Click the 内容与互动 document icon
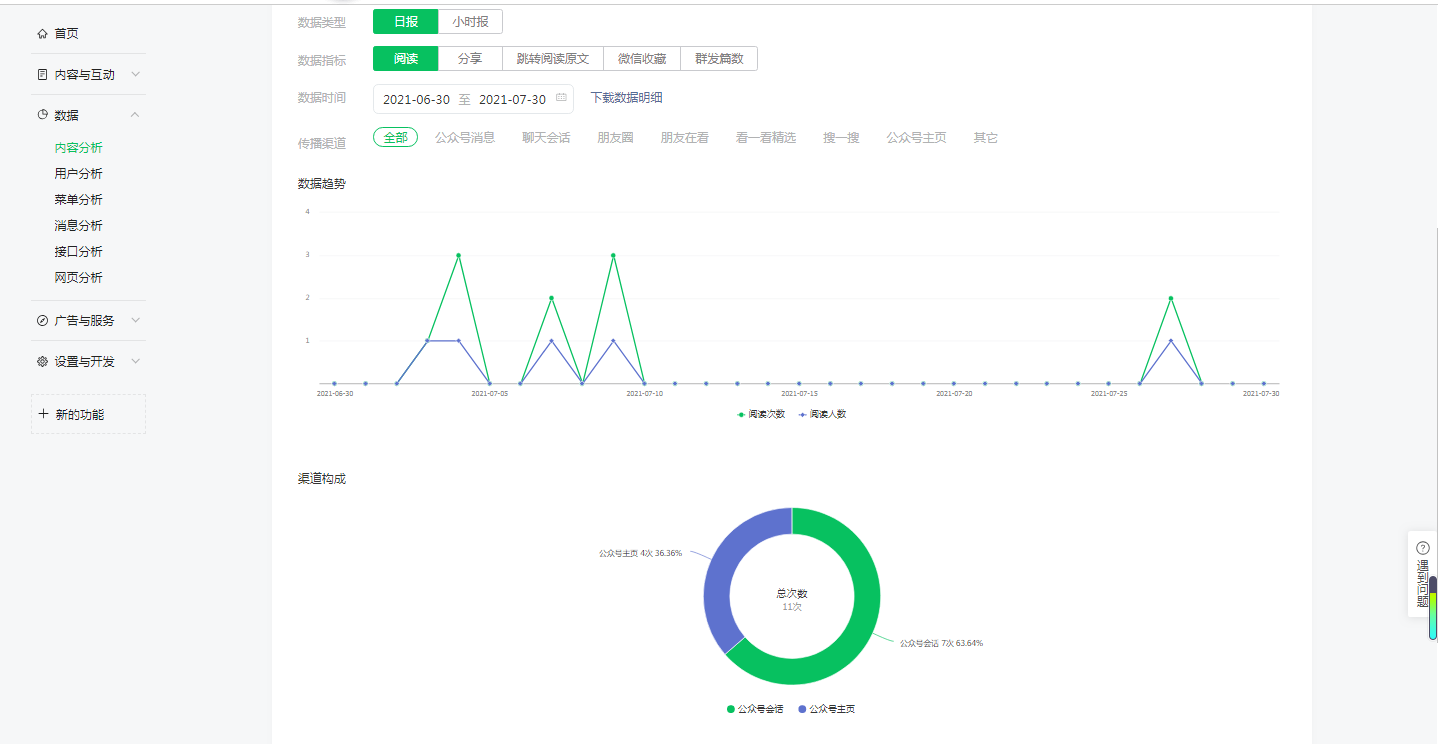 [42, 75]
